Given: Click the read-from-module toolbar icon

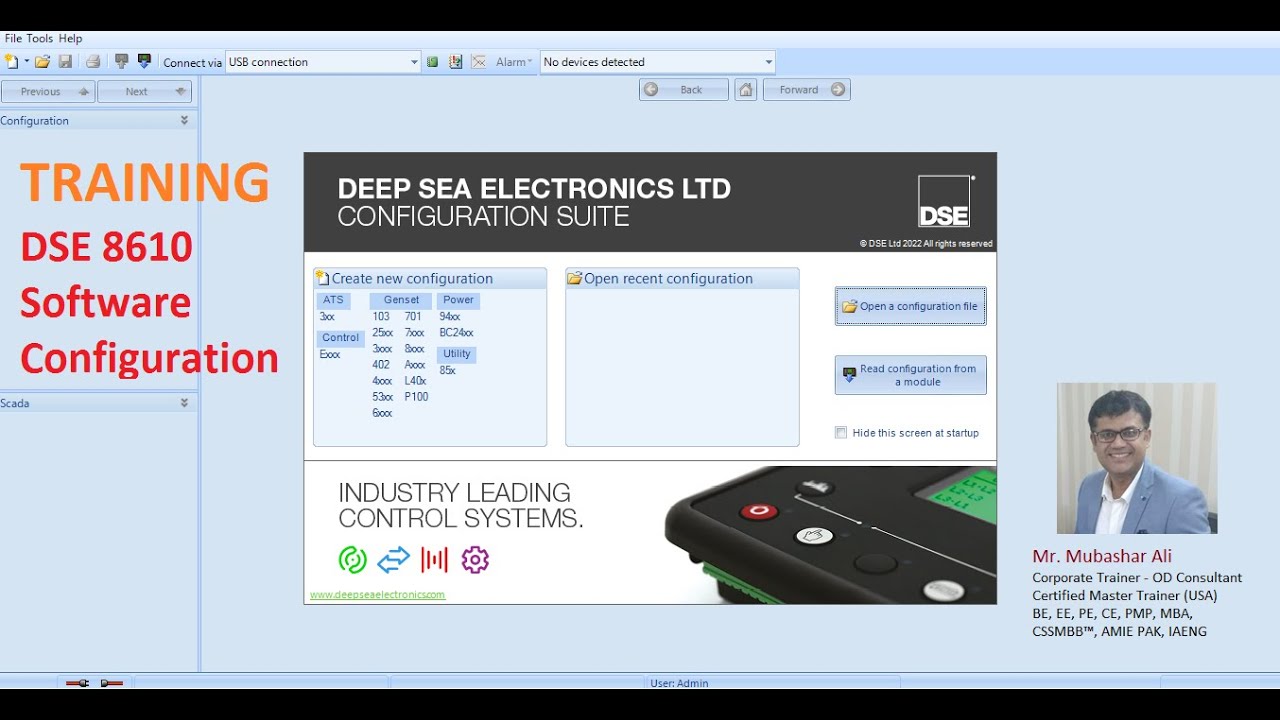Looking at the screenshot, I should 122,62.
